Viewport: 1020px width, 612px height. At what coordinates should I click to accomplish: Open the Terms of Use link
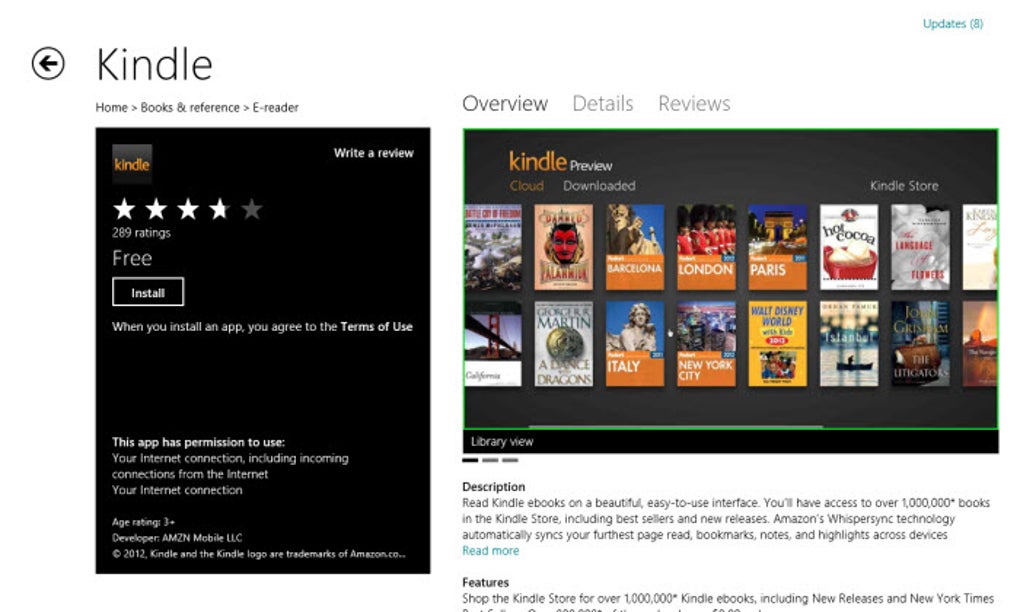pos(376,326)
